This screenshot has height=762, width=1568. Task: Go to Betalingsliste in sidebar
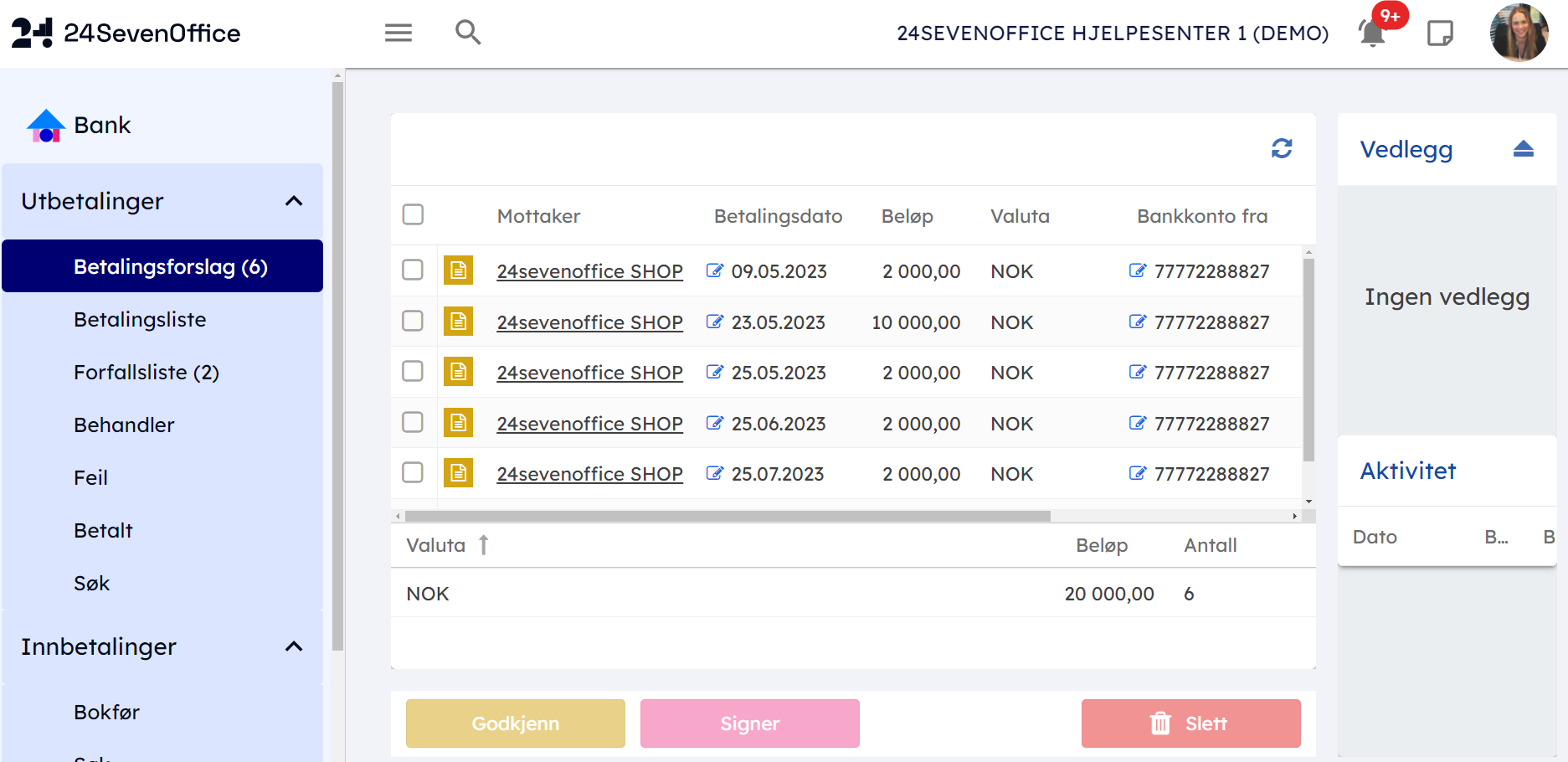pyautogui.click(x=140, y=319)
